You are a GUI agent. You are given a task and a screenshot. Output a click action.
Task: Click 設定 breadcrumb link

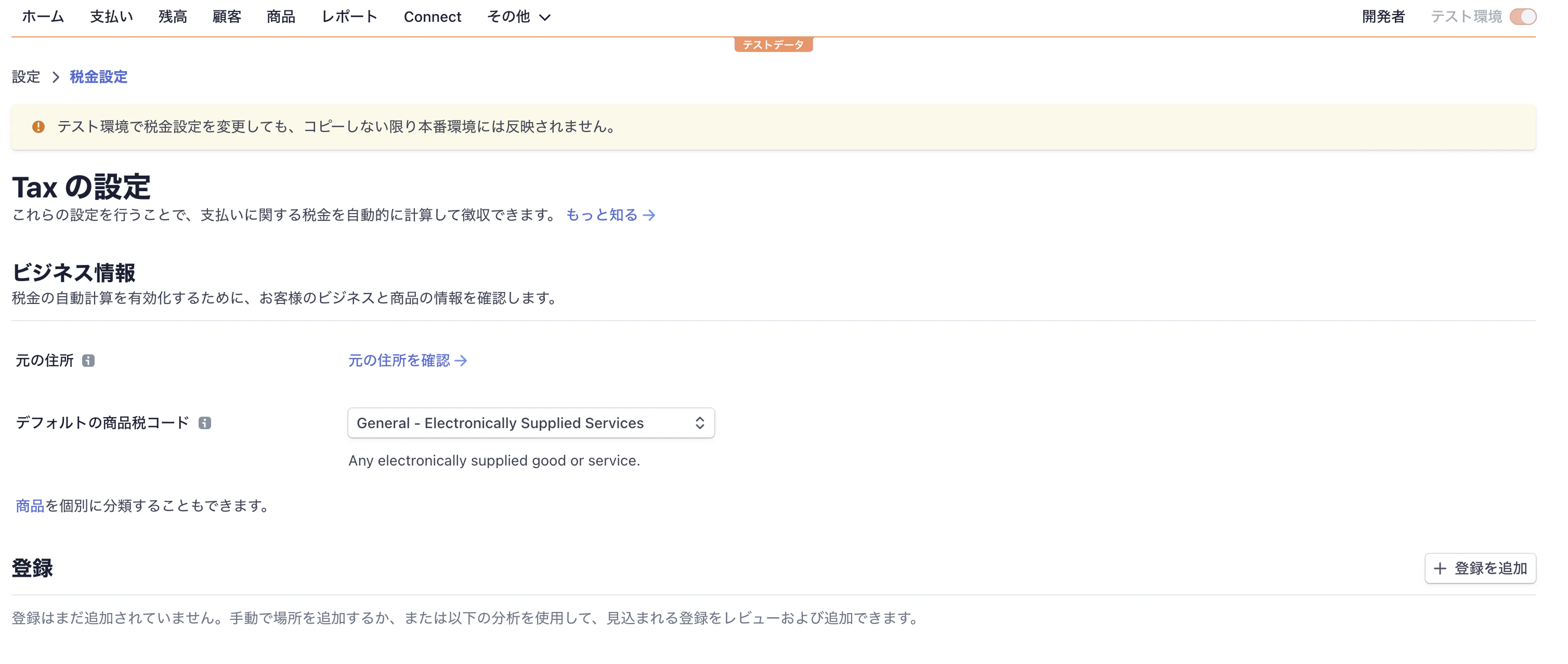click(26, 77)
